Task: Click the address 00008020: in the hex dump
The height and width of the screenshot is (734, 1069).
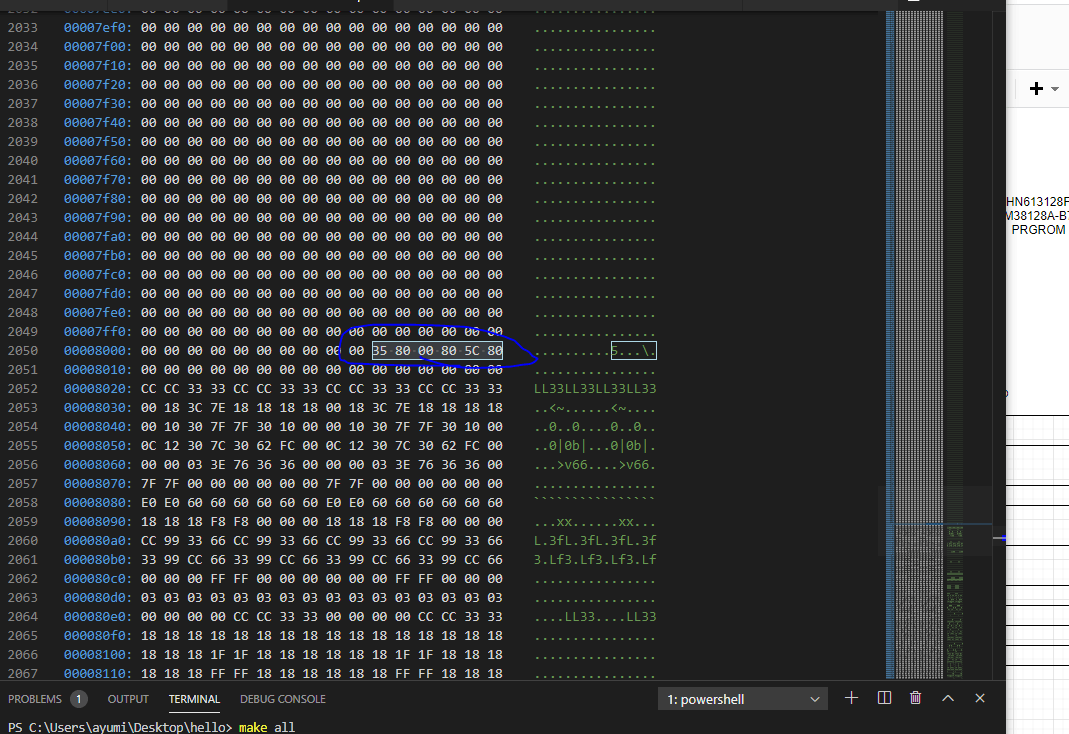Action: (x=98, y=388)
